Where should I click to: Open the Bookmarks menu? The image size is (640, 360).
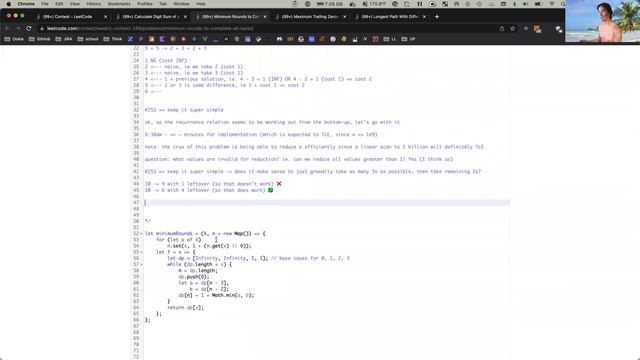point(119,4)
